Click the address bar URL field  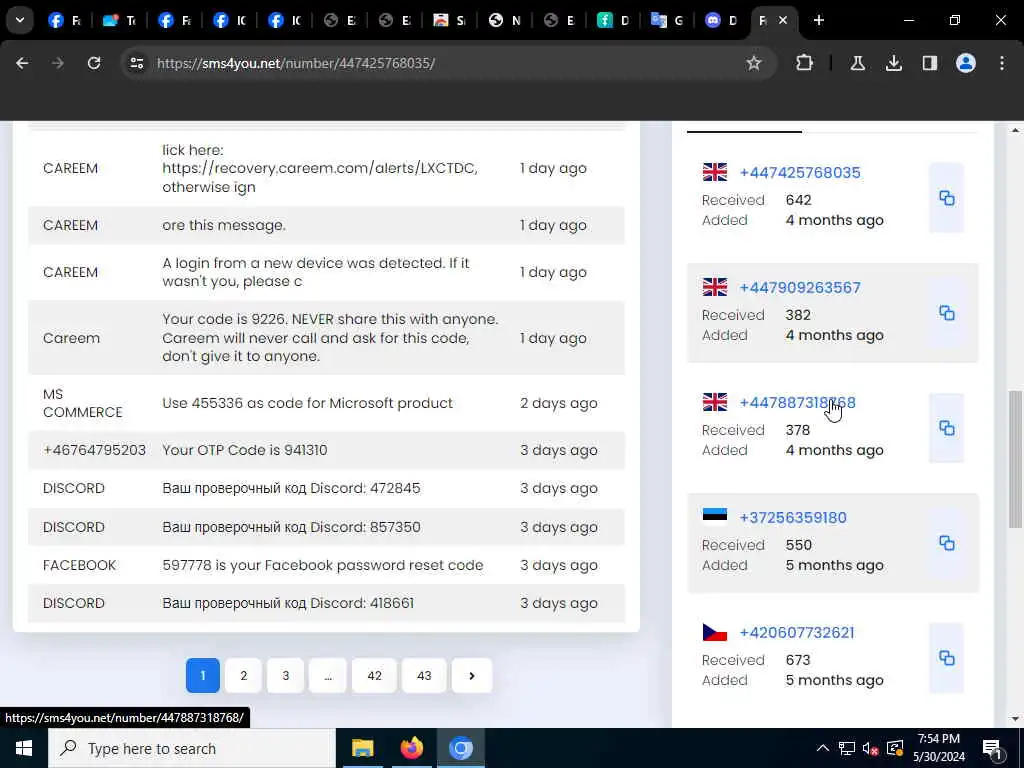tap(451, 63)
